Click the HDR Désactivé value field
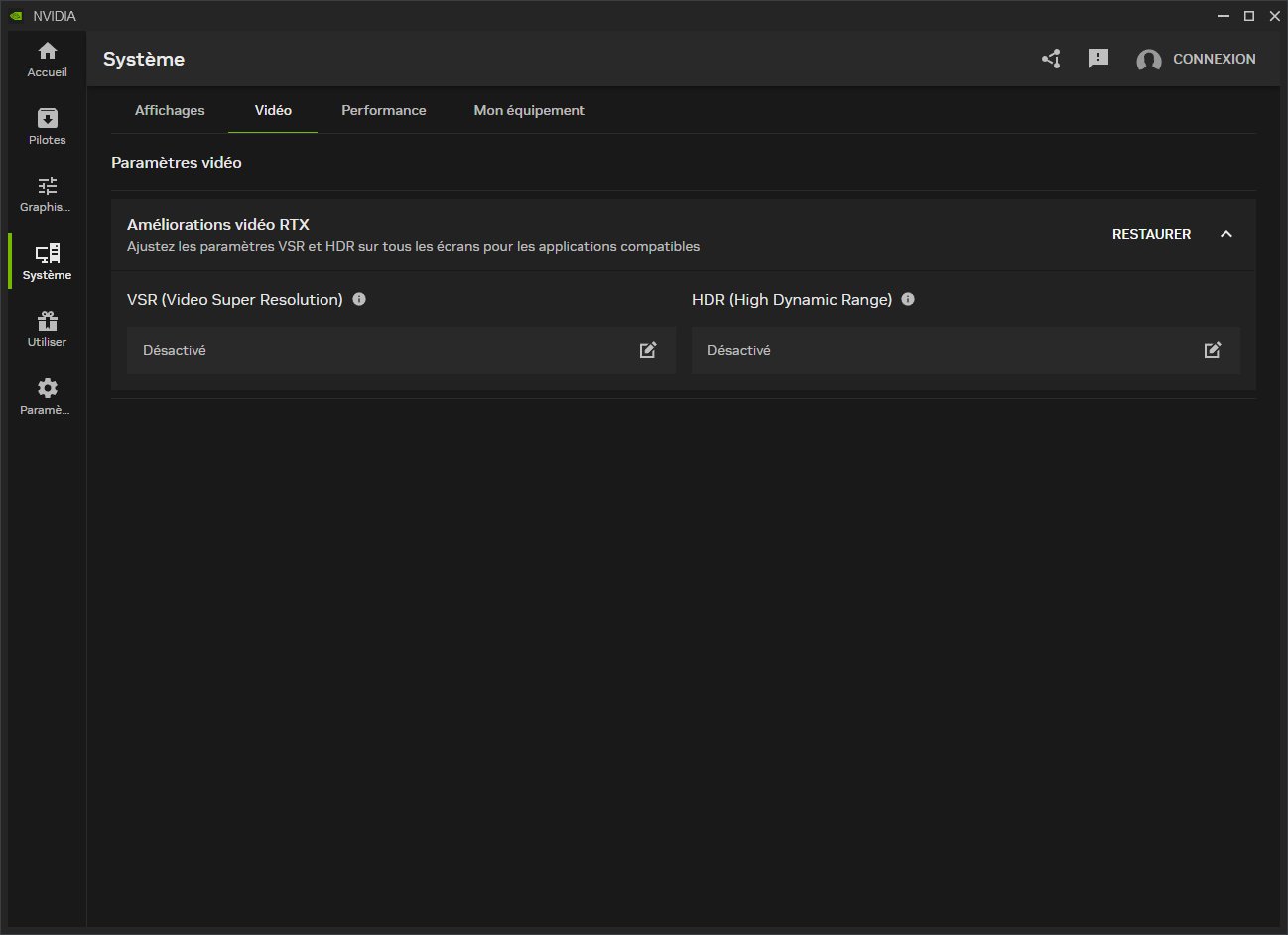1288x935 pixels. (x=966, y=350)
